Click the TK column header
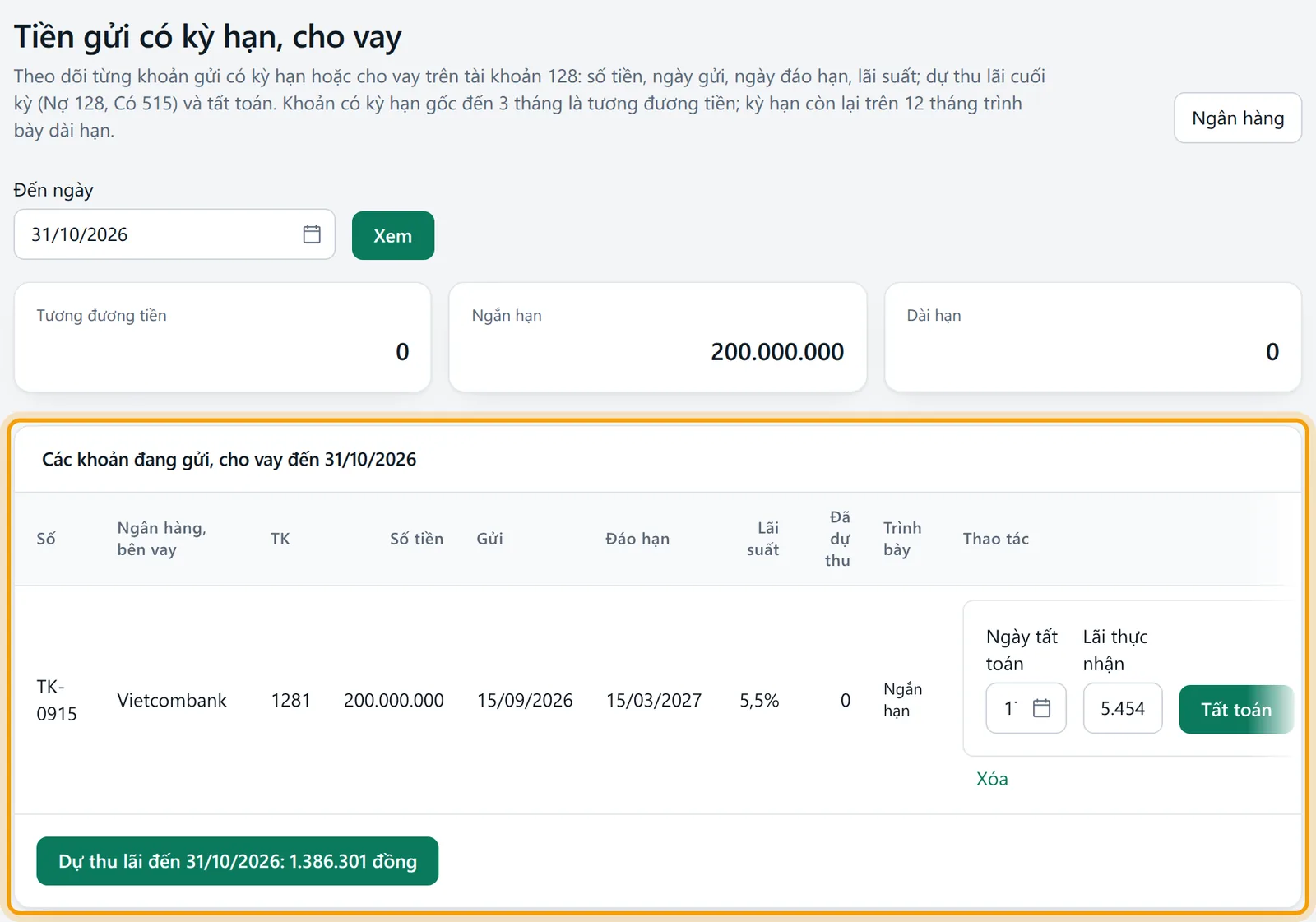Viewport: 1316px width, 922px height. pyautogui.click(x=280, y=539)
